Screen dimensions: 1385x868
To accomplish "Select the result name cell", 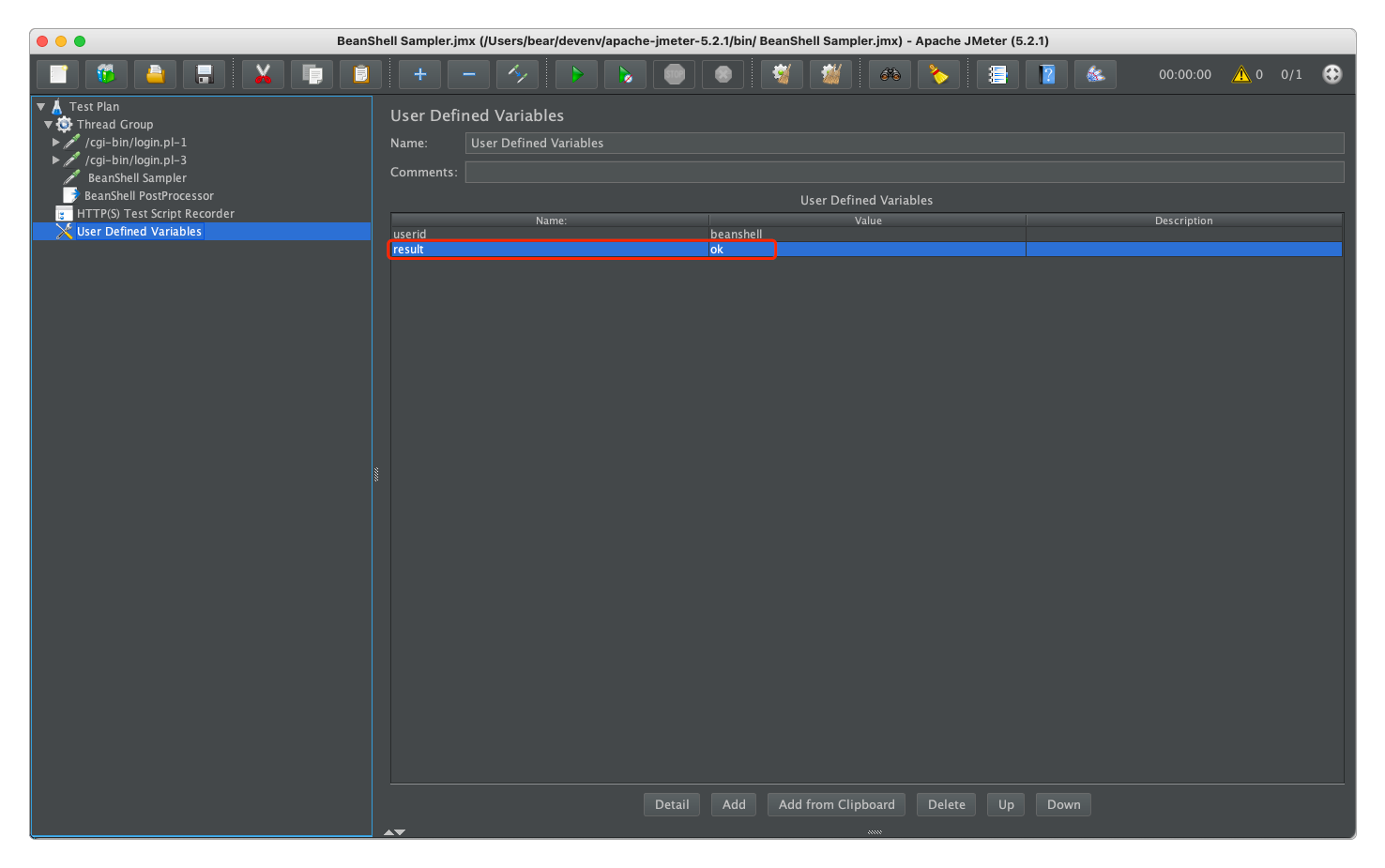I will (x=550, y=250).
